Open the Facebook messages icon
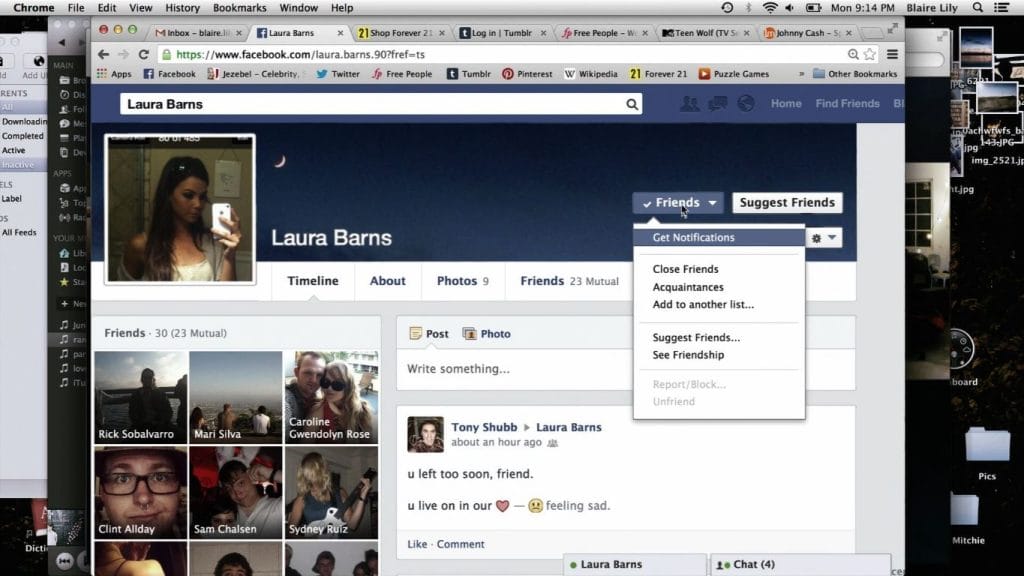The width and height of the screenshot is (1024, 576). tap(717, 103)
